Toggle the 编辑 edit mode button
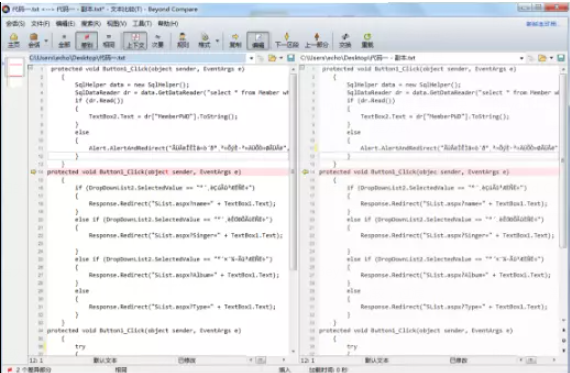The width and height of the screenshot is (570, 373). tap(258, 40)
